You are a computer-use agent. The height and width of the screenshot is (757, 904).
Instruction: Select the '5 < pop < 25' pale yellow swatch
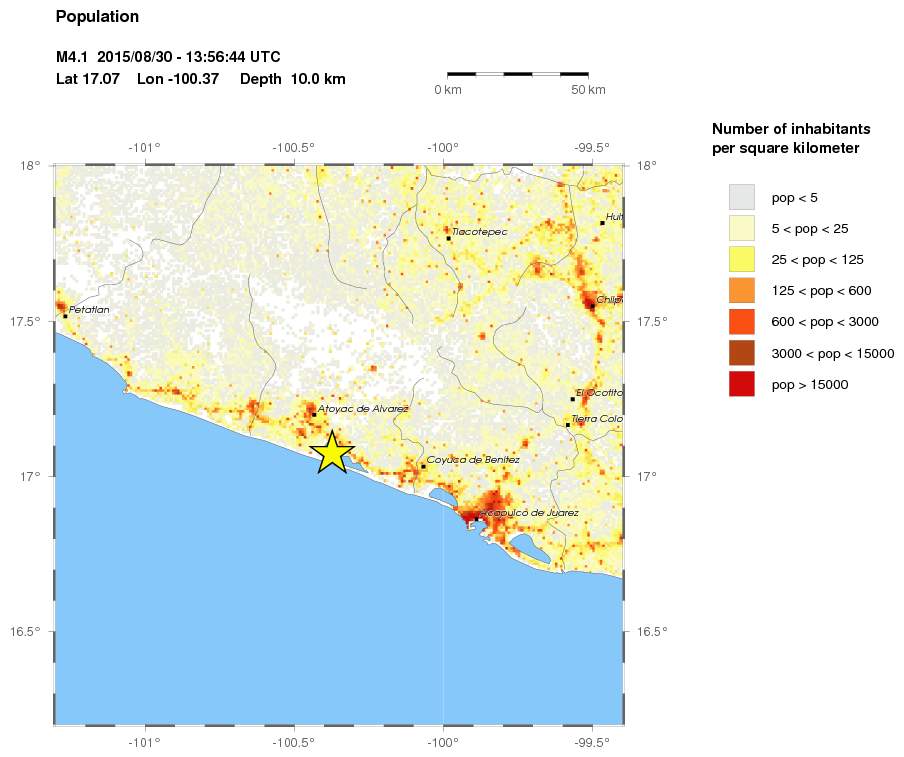[x=741, y=228]
